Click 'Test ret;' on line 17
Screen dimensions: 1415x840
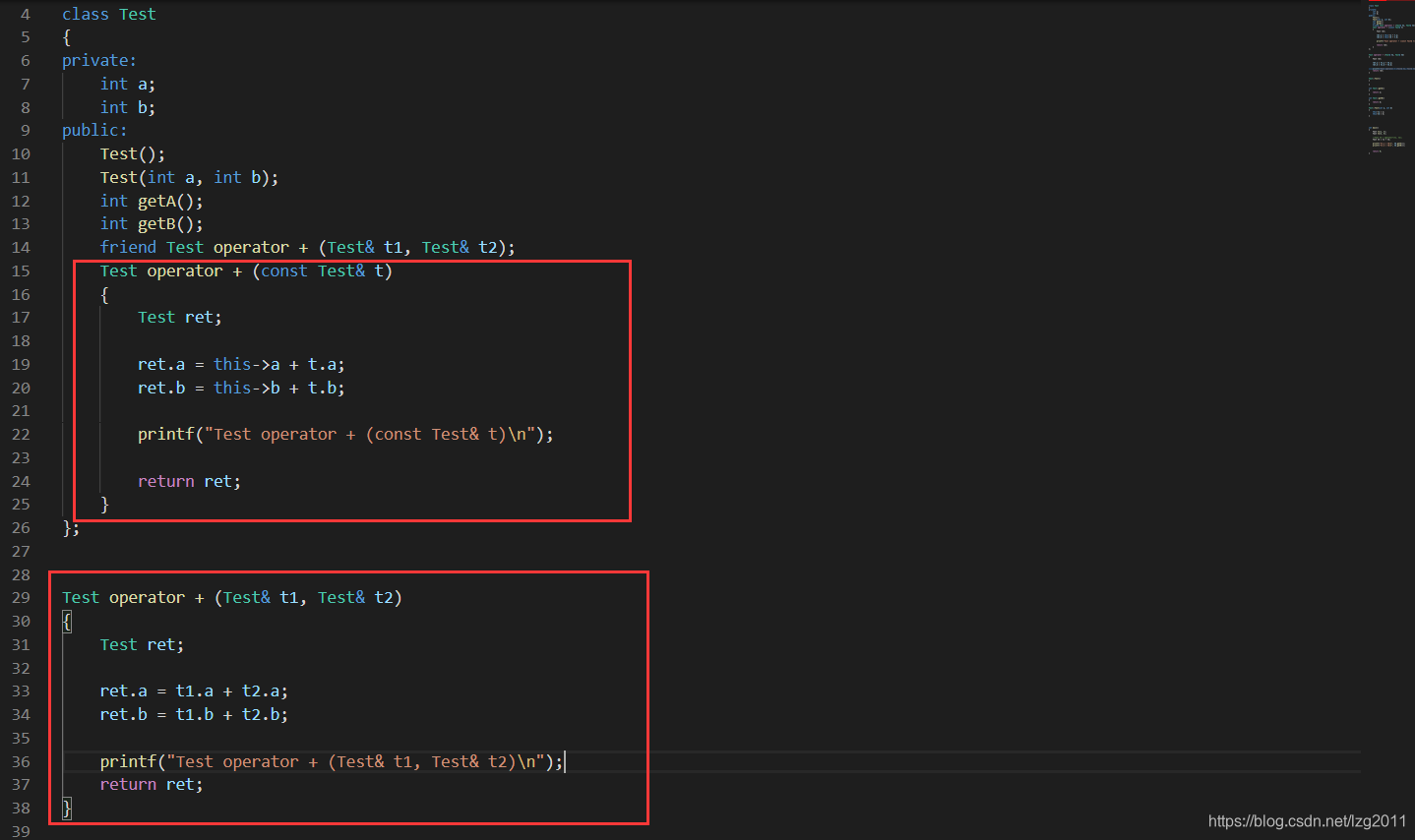[180, 318]
